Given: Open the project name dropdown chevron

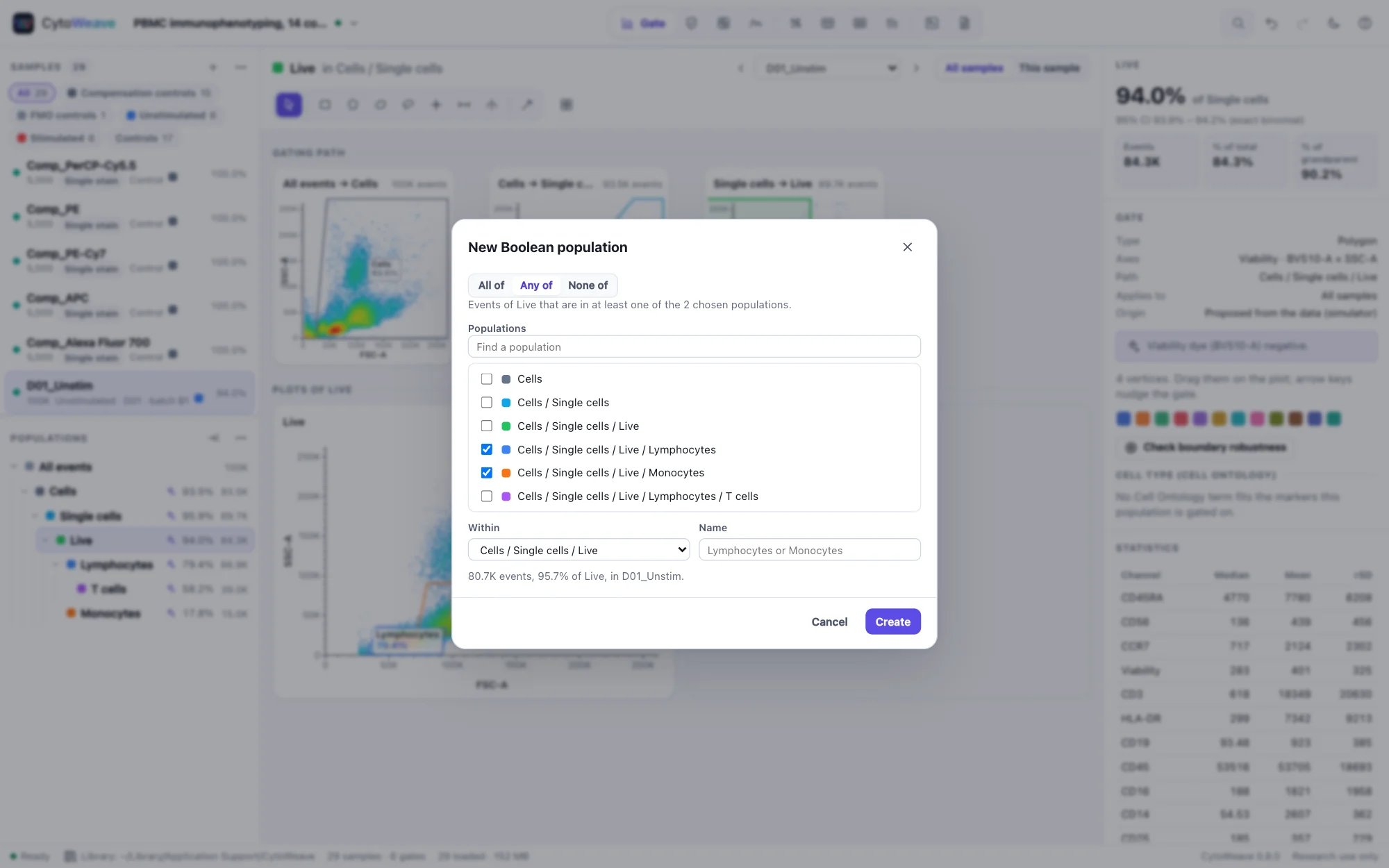Looking at the screenshot, I should coord(354,24).
